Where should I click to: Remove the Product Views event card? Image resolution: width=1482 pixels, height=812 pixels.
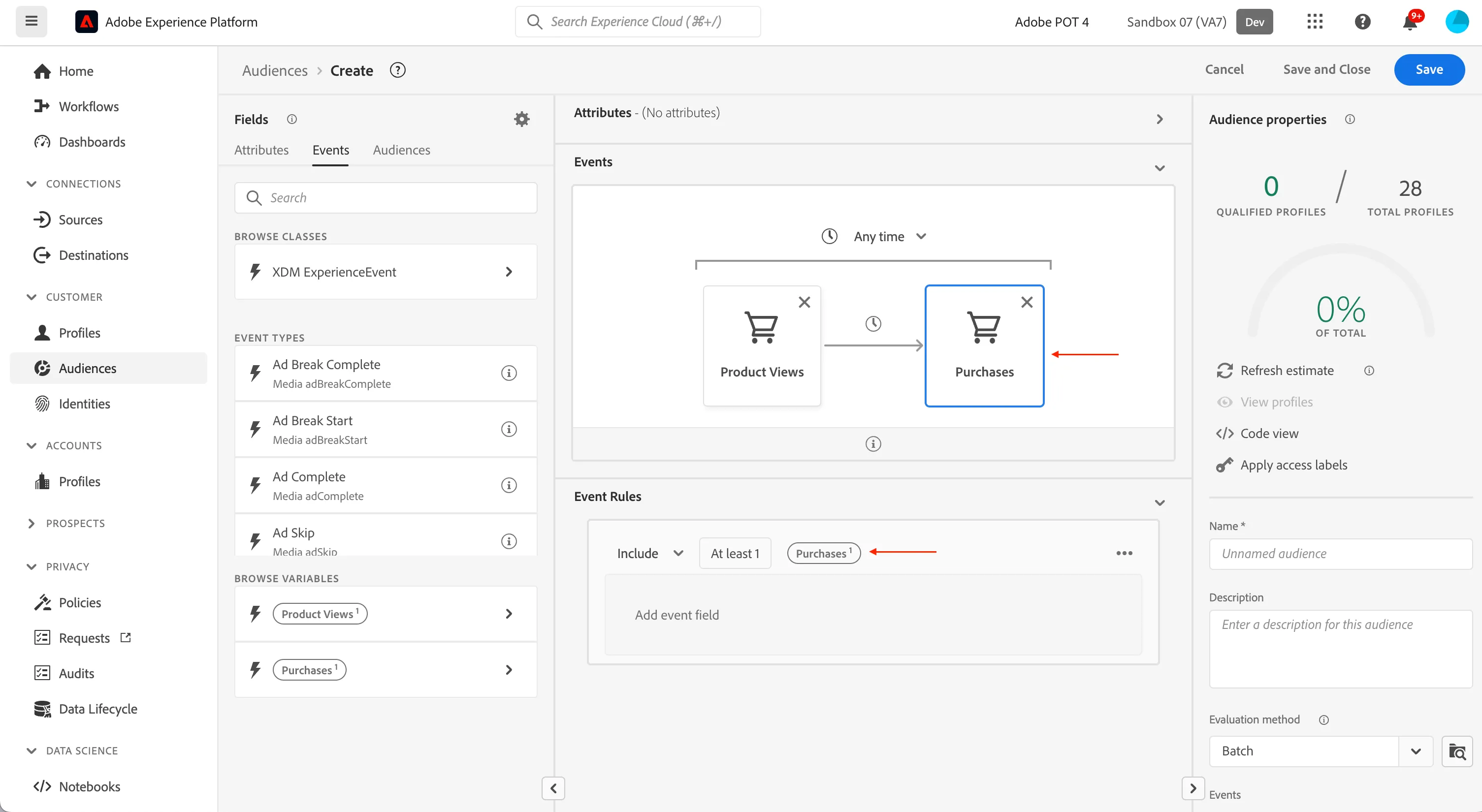point(805,303)
